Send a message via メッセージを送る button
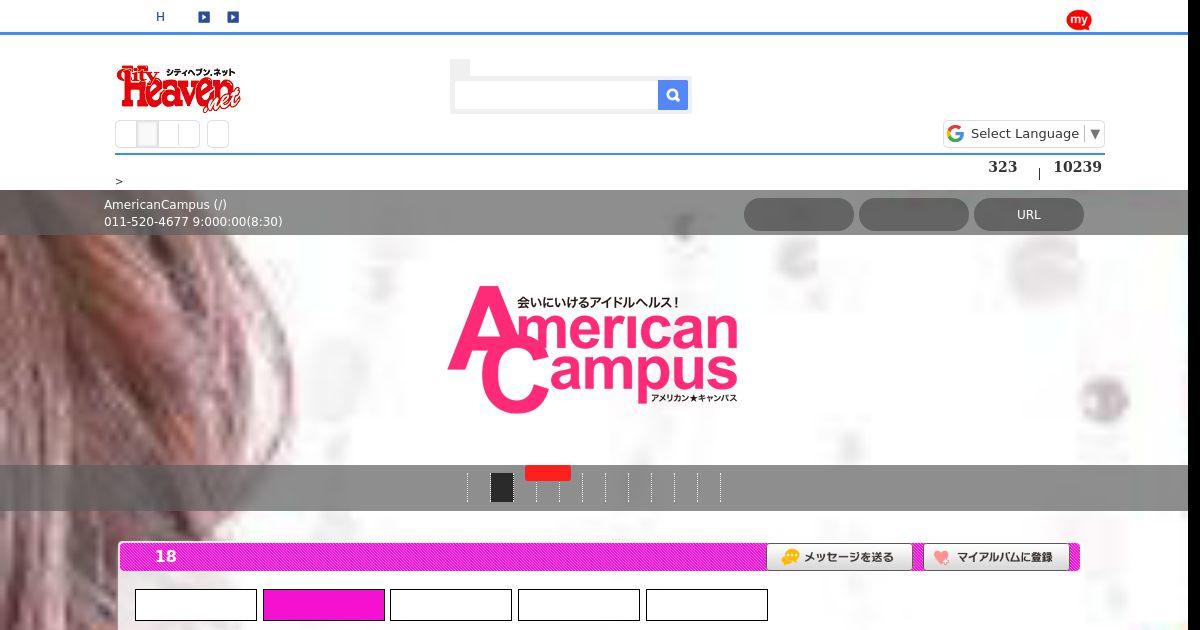Screen dimensions: 1200x630 [839, 557]
